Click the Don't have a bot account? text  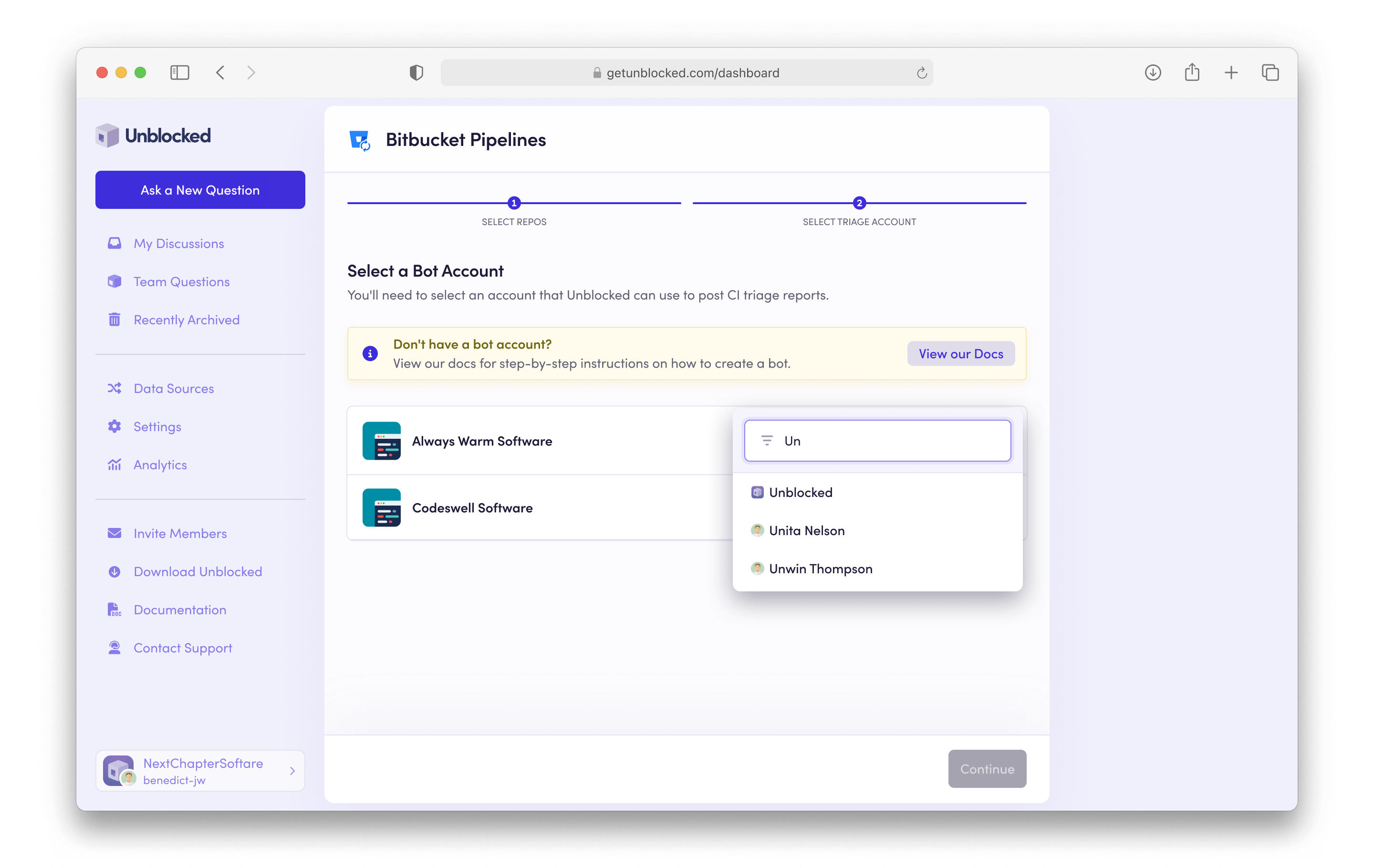tap(472, 344)
